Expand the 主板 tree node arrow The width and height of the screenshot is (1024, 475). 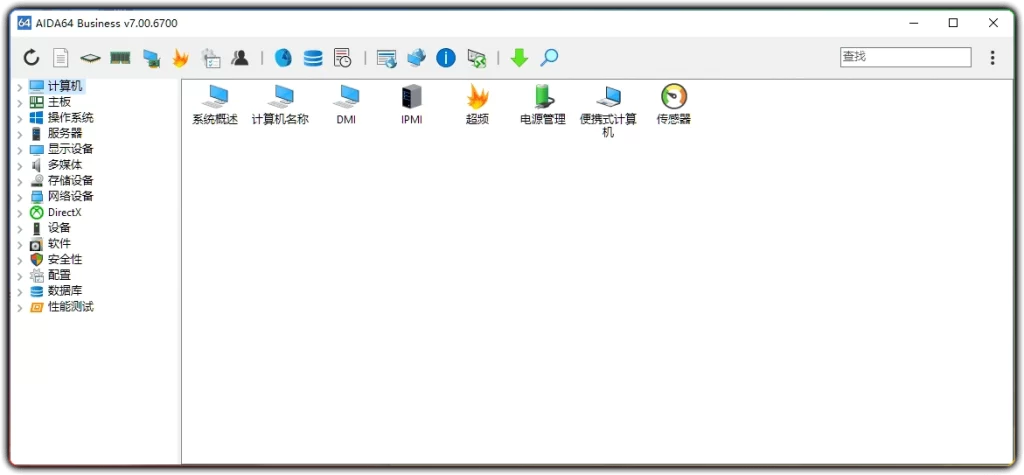pyautogui.click(x=20, y=103)
